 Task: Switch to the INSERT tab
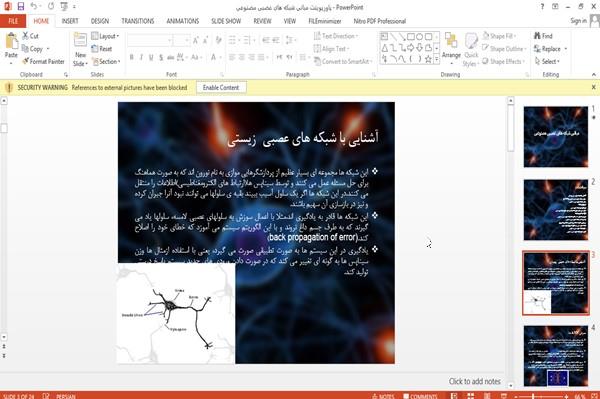[x=70, y=21]
